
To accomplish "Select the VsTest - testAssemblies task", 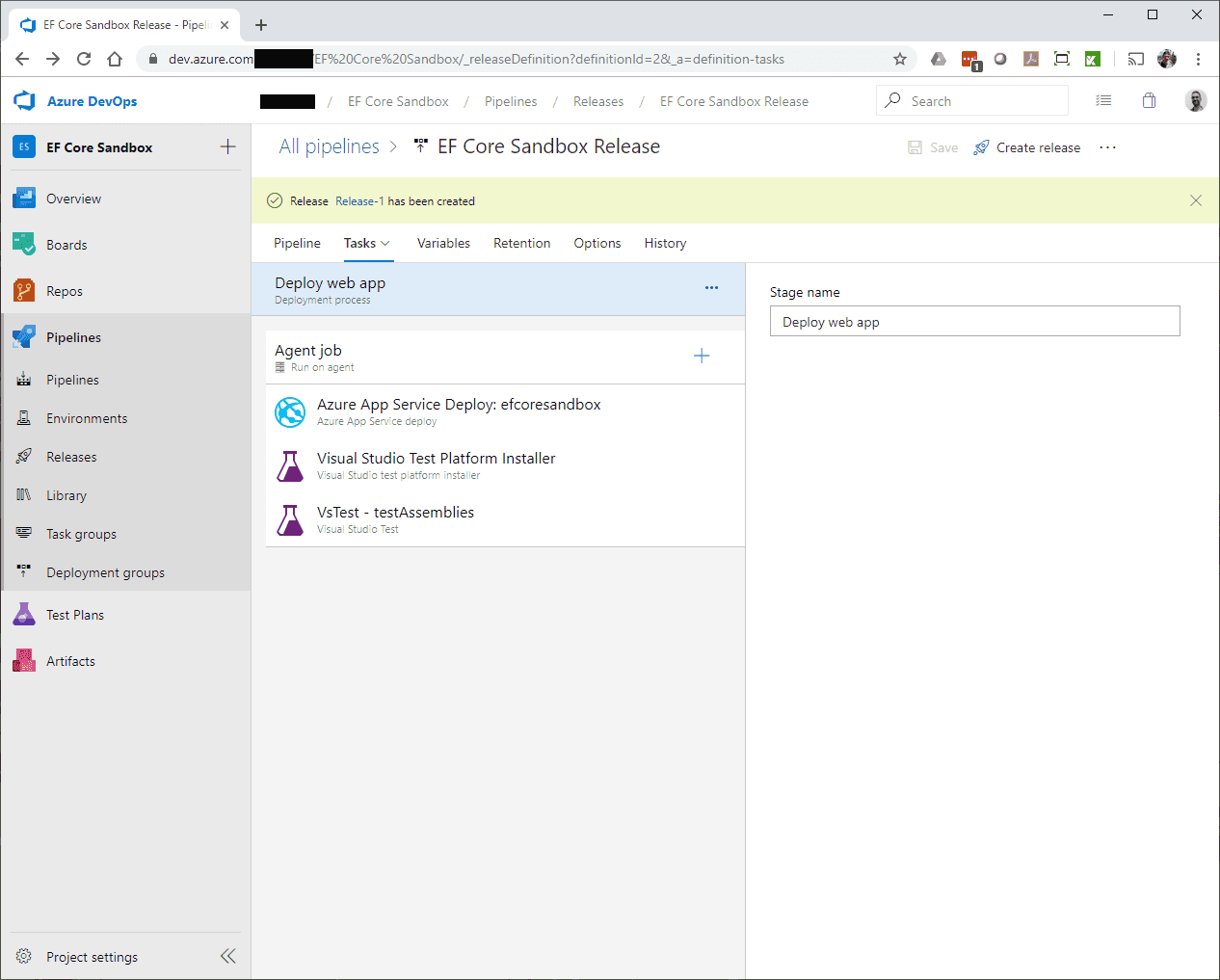I will 395,513.
